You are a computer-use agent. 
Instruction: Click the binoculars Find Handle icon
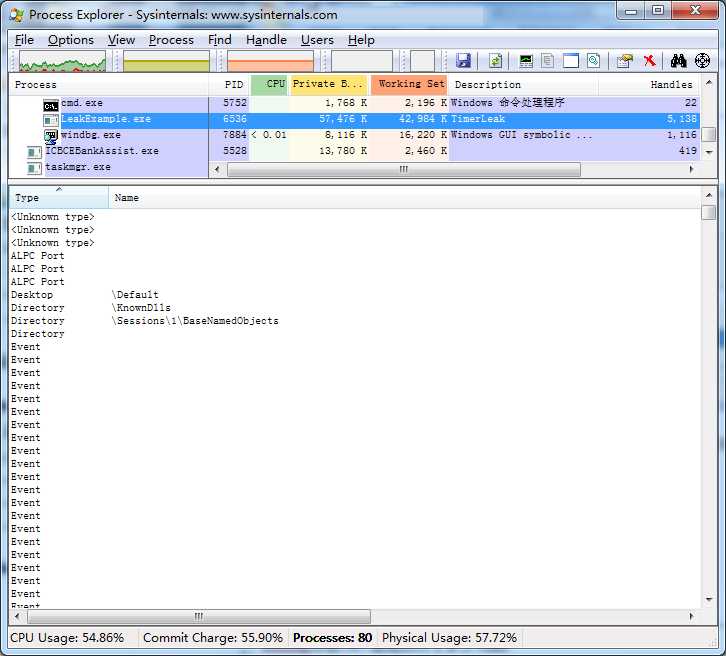678,61
